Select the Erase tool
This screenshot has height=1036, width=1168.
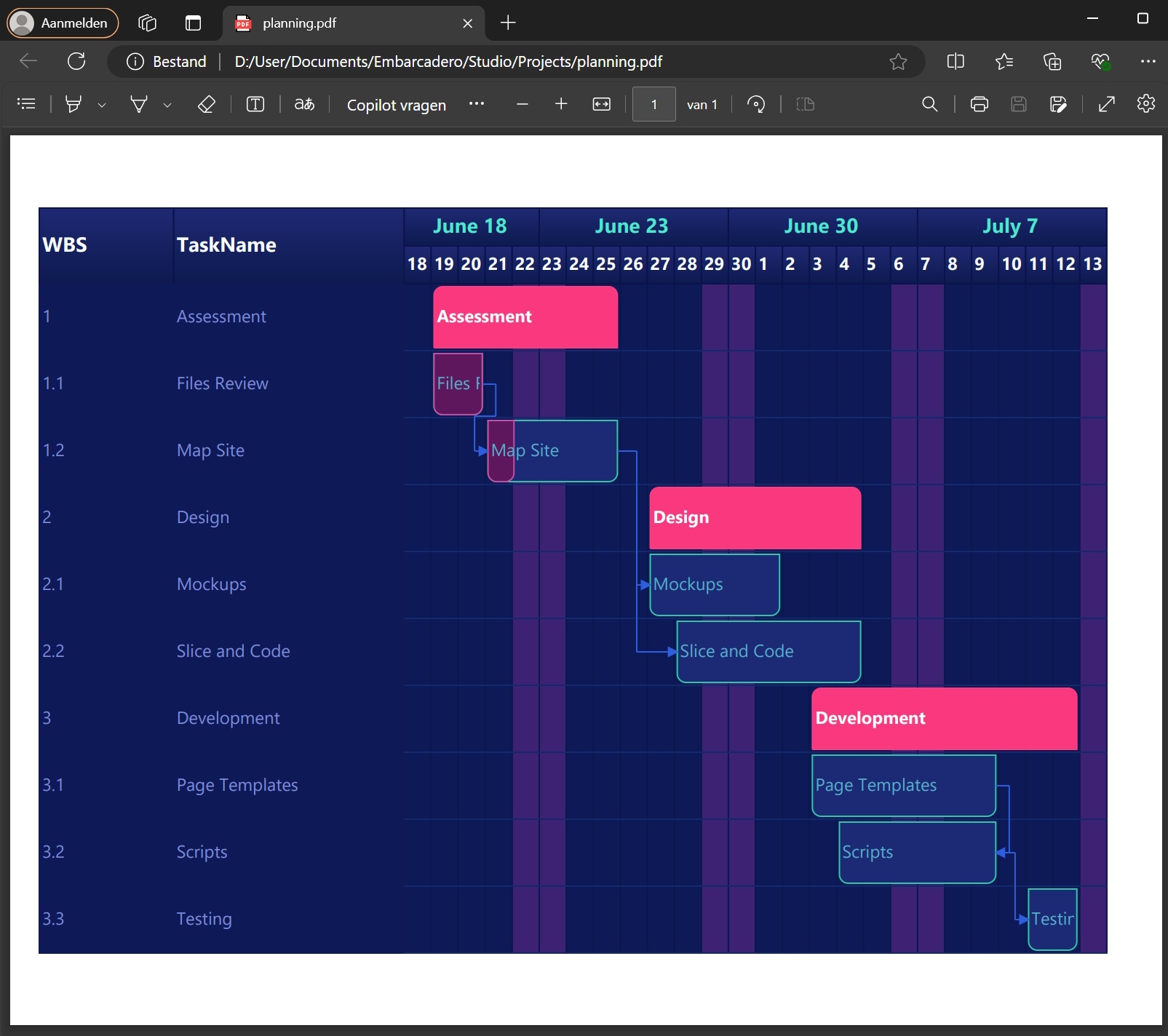(x=207, y=104)
